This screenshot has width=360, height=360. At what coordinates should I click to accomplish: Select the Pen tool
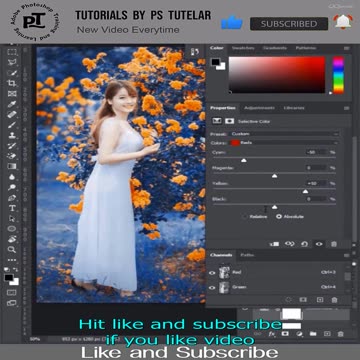[12, 198]
